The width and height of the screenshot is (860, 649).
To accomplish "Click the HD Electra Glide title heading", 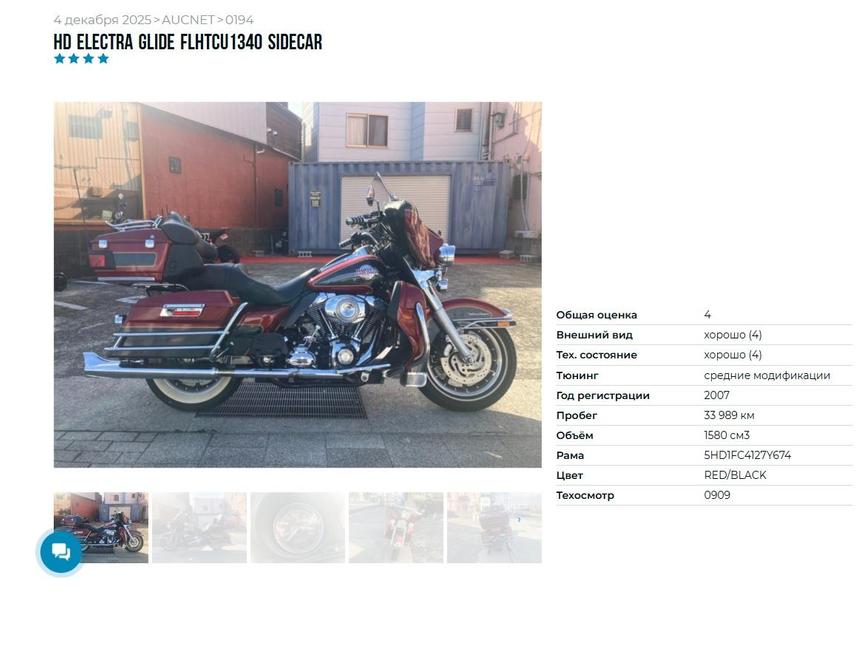I will coord(188,42).
